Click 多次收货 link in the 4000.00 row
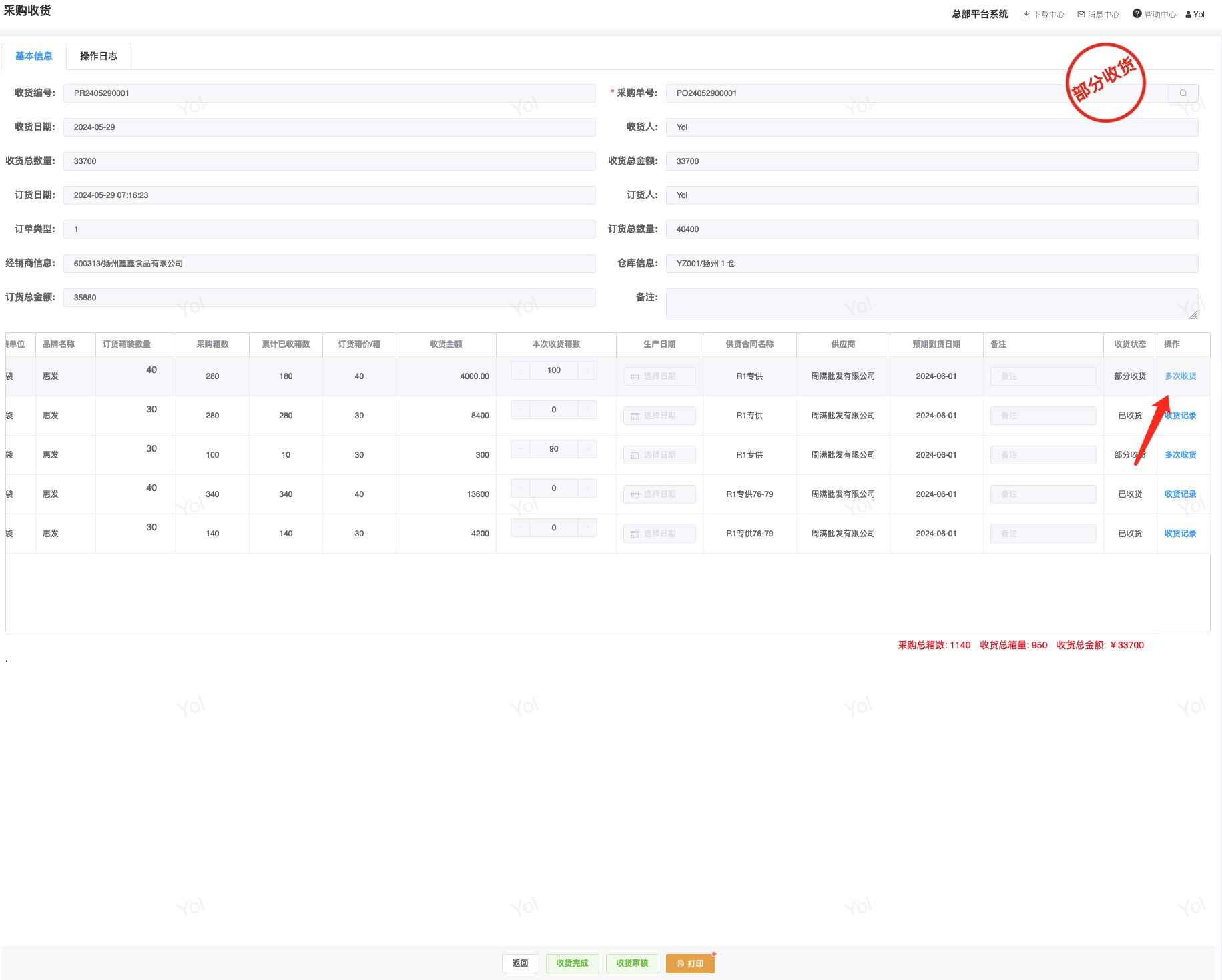Viewport: 1222px width, 980px height. (1180, 376)
